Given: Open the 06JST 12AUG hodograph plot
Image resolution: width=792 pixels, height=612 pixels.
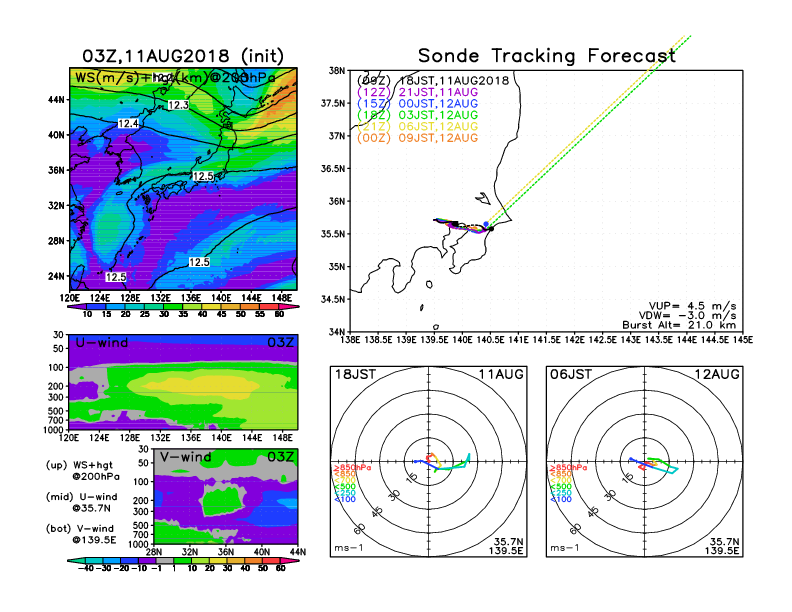Looking at the screenshot, I should 645,462.
